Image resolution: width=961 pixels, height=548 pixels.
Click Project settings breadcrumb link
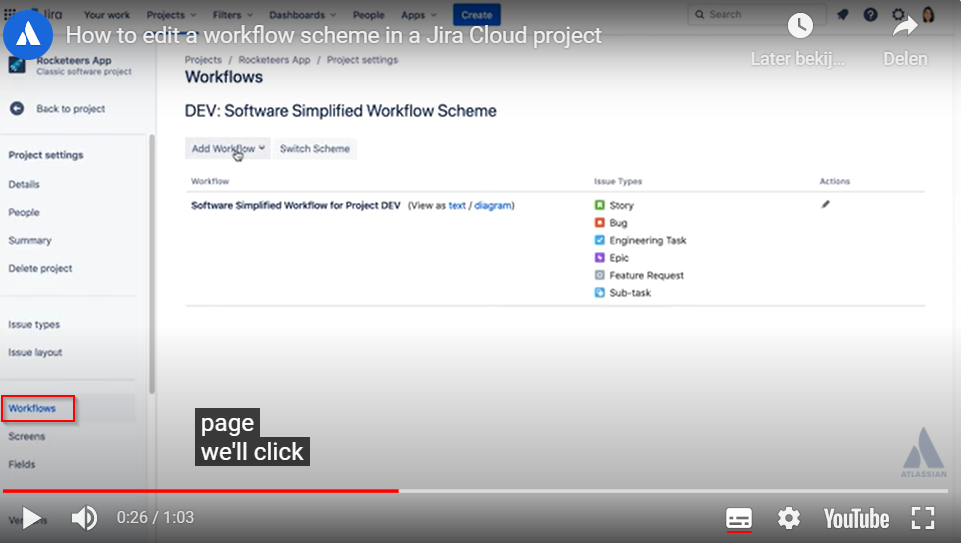click(362, 60)
